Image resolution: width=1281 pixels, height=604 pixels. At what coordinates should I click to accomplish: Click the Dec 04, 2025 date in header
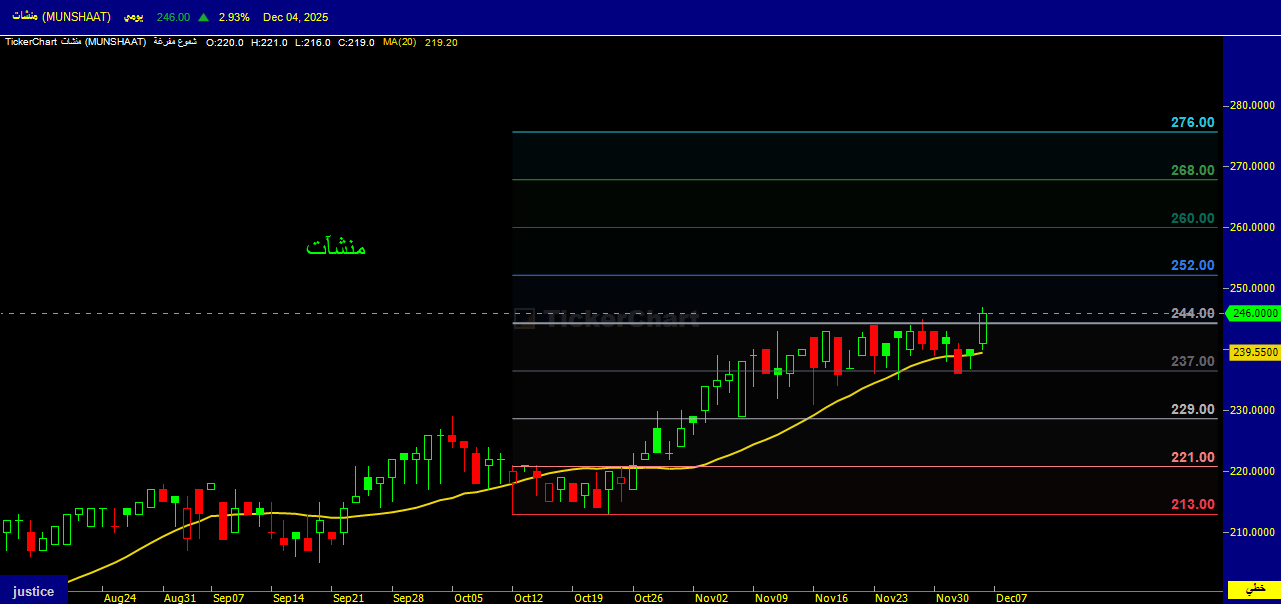(x=295, y=17)
